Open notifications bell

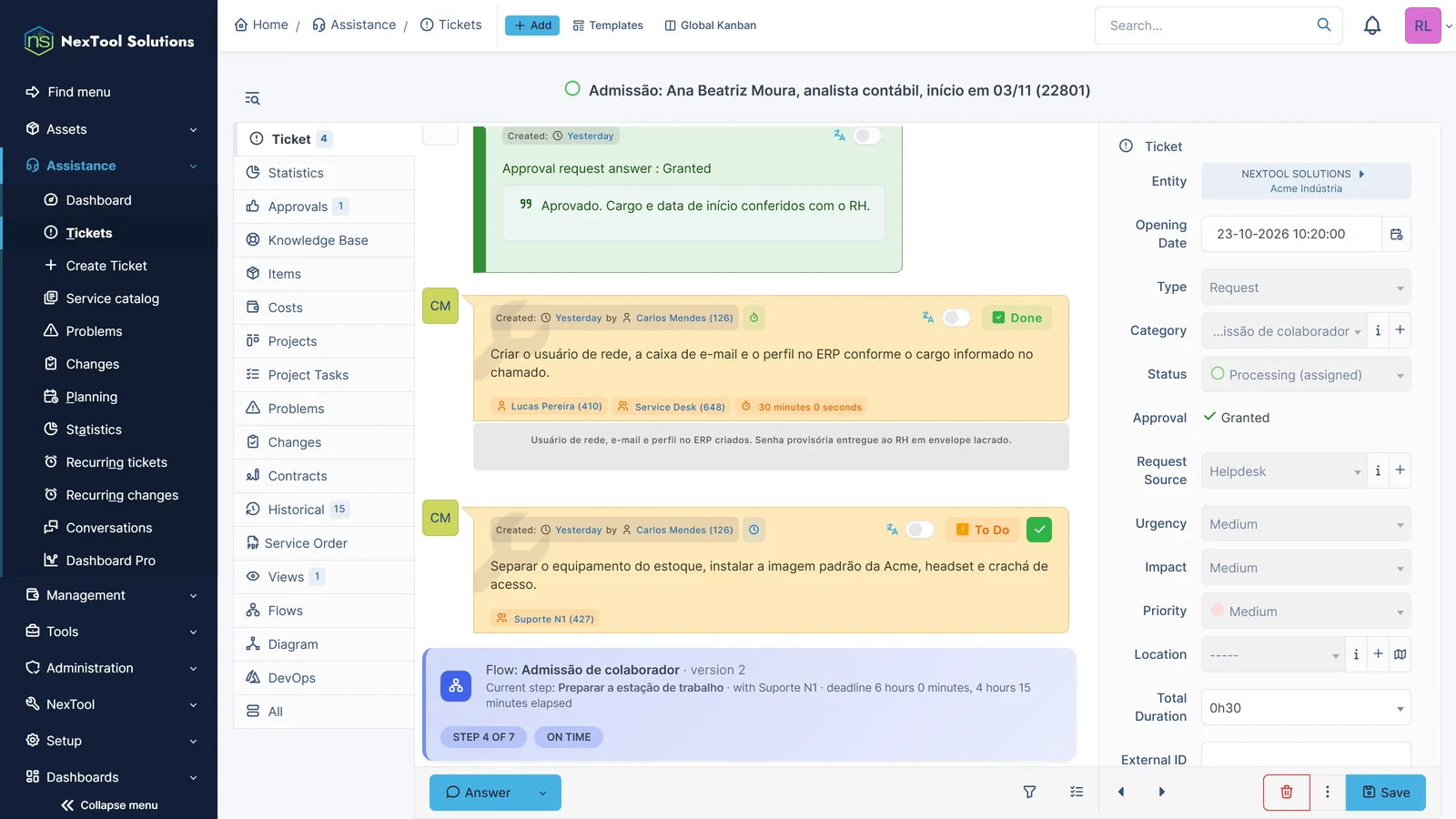(1372, 25)
